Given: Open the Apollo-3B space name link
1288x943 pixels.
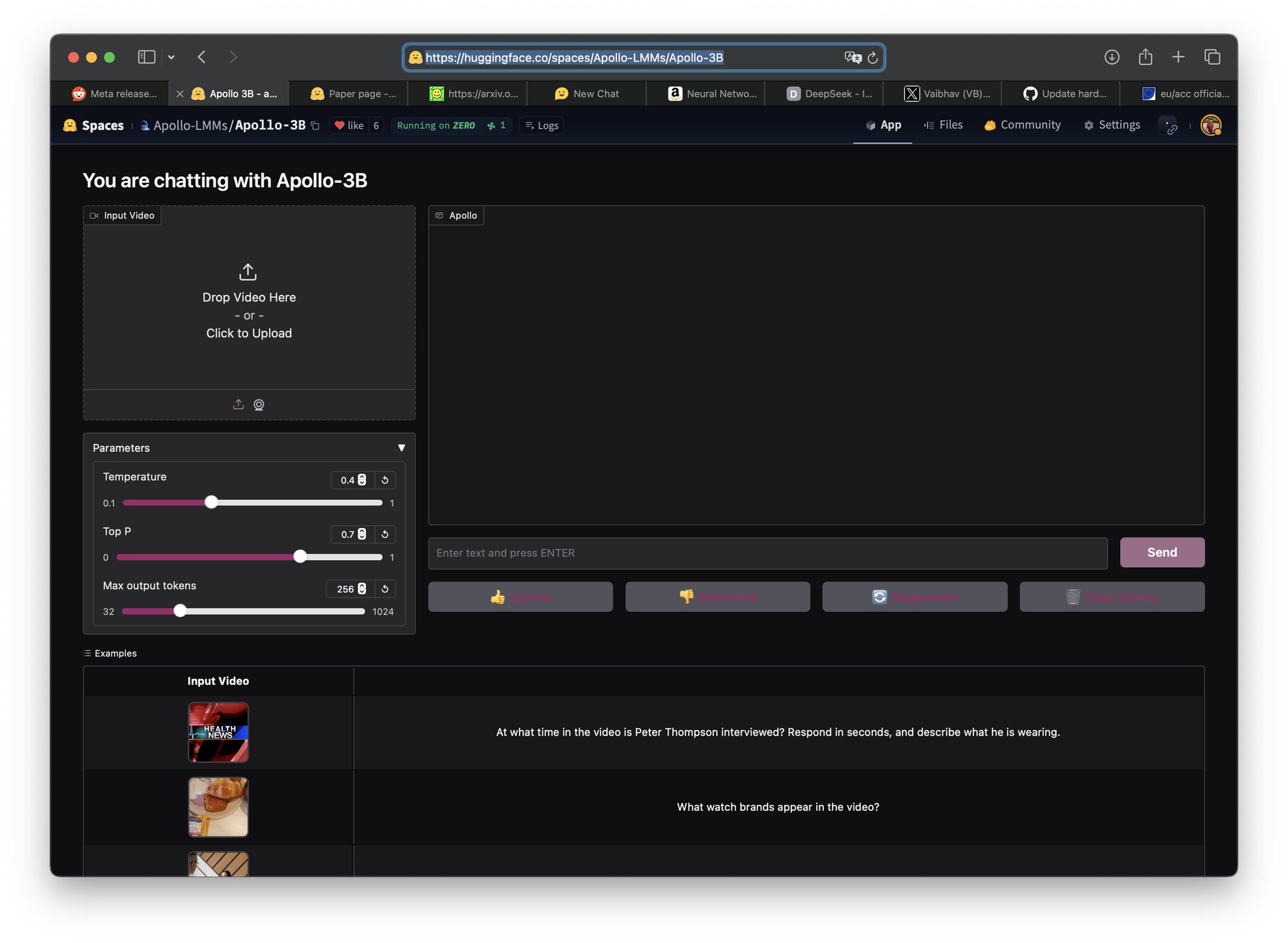Looking at the screenshot, I should 270,125.
